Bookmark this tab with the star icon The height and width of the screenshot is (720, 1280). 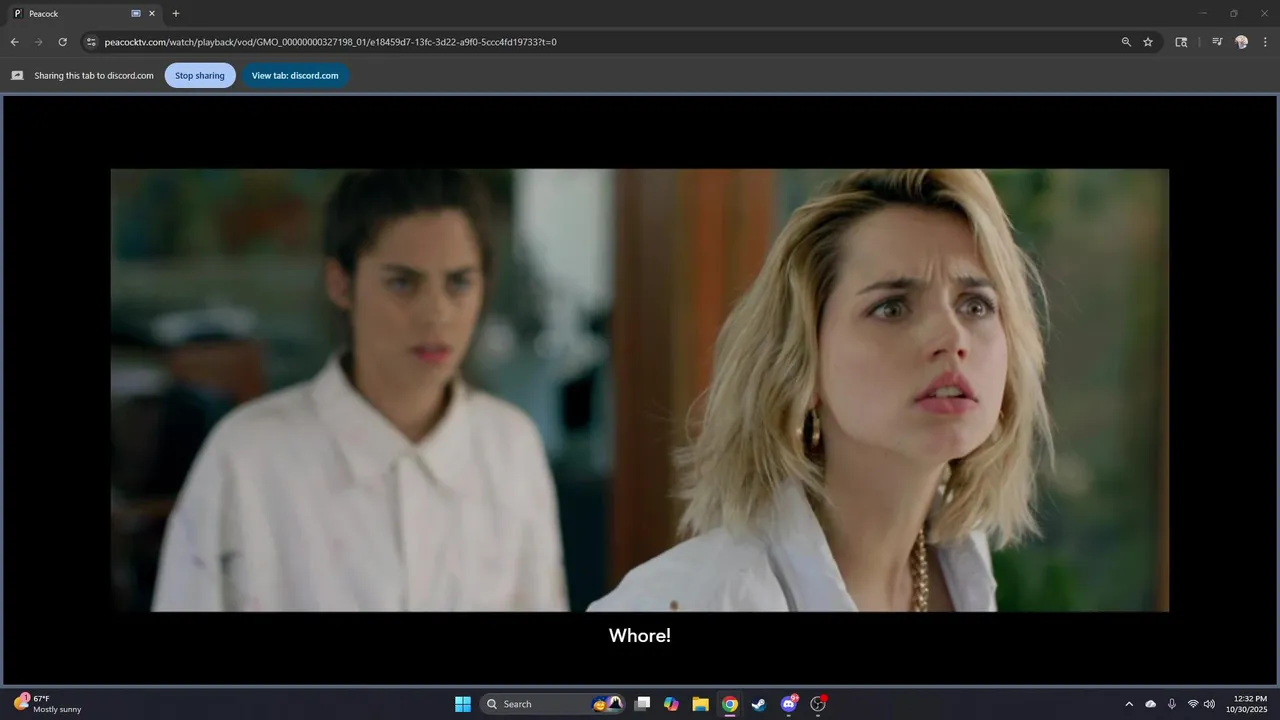1148,42
